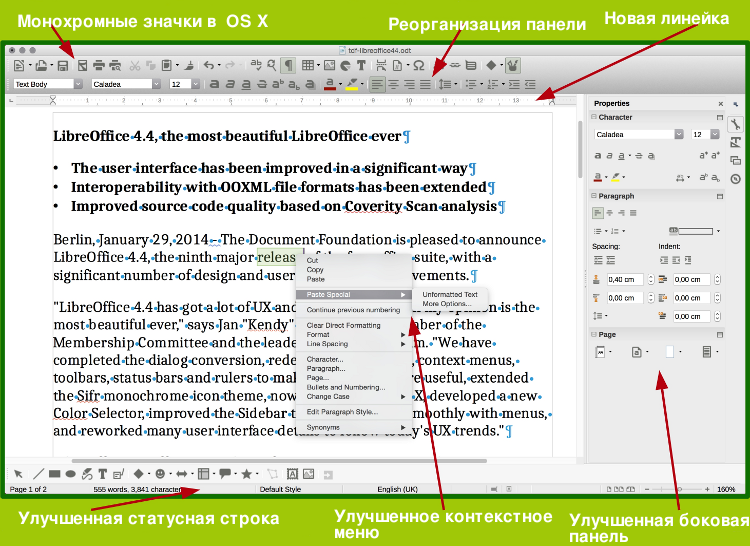
Task: Apply subscript from the formatting toolbar
Action: pyautogui.click(x=294, y=85)
